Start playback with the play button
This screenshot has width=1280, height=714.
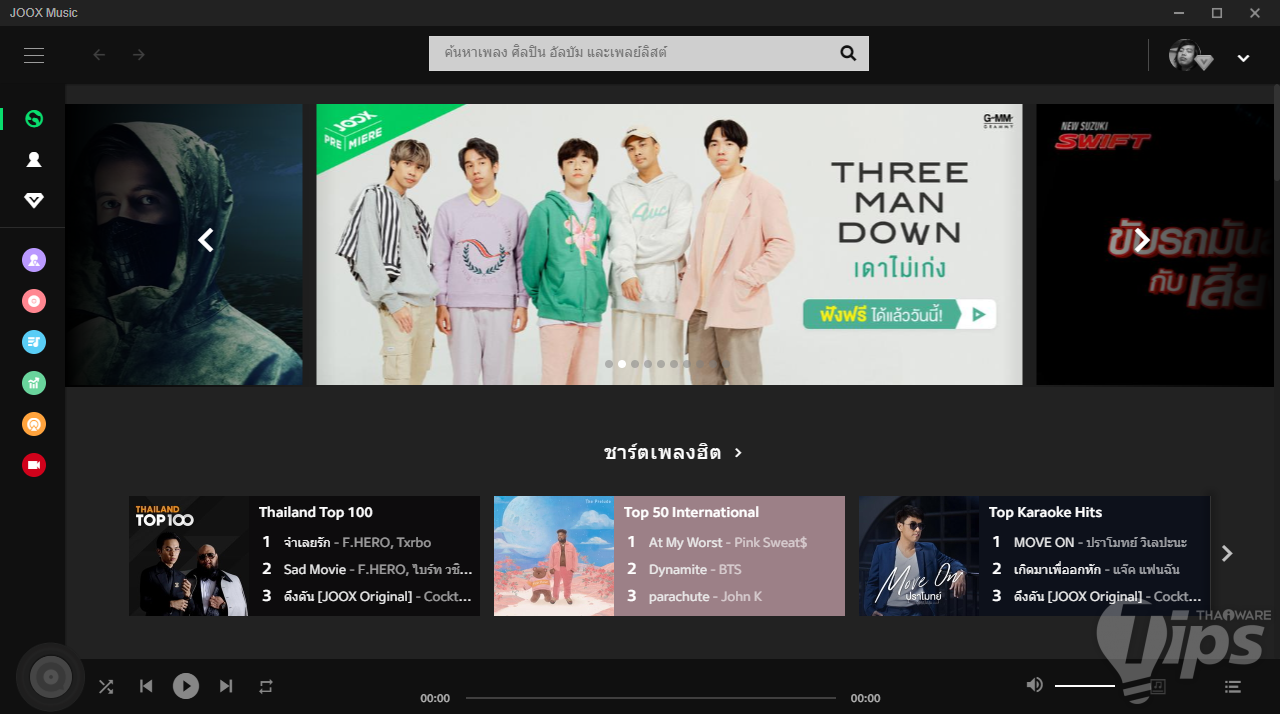pyautogui.click(x=186, y=686)
